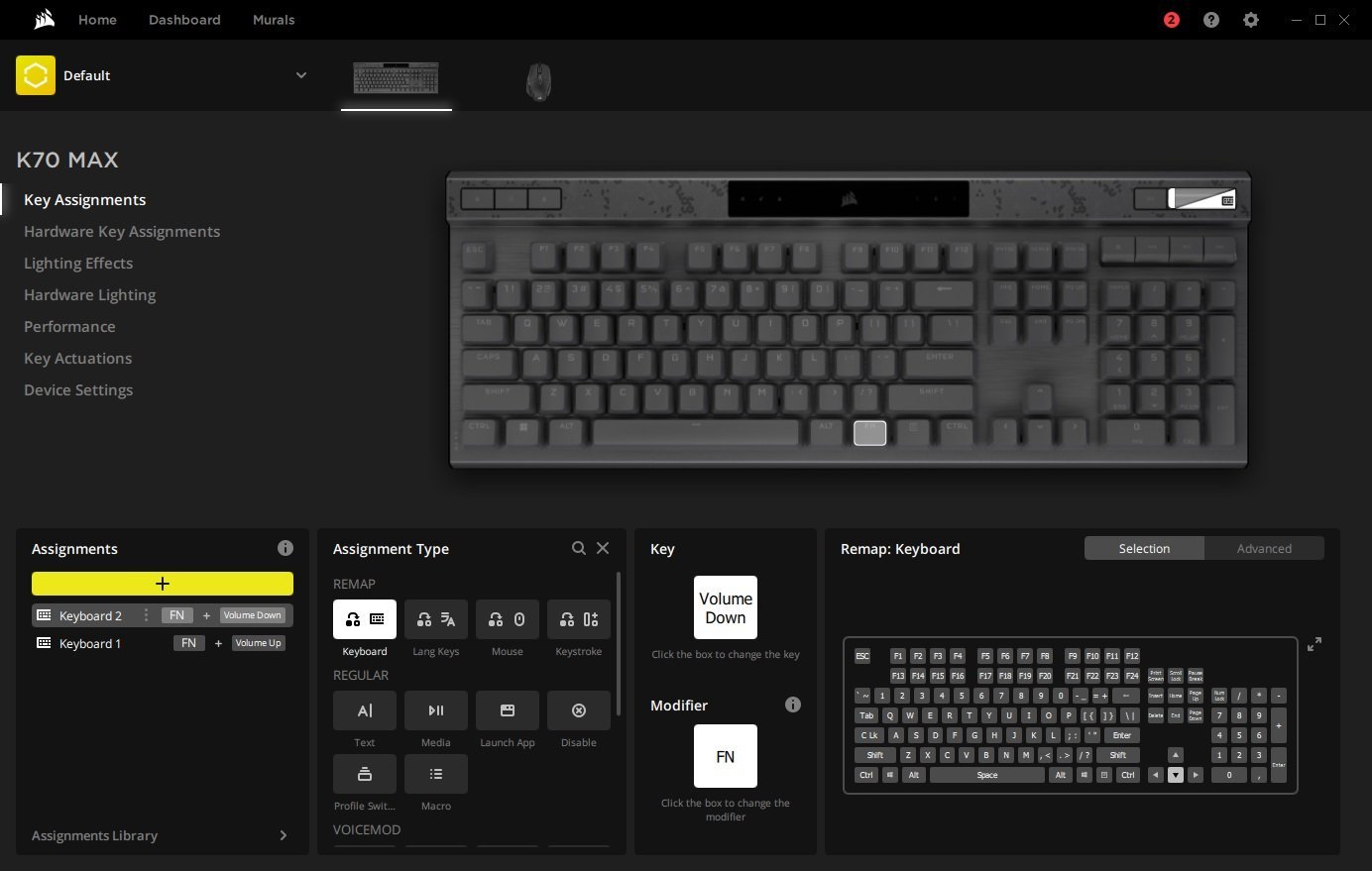This screenshot has height=871, width=1372.
Task: Add a new assignment with plus button
Action: click(163, 584)
